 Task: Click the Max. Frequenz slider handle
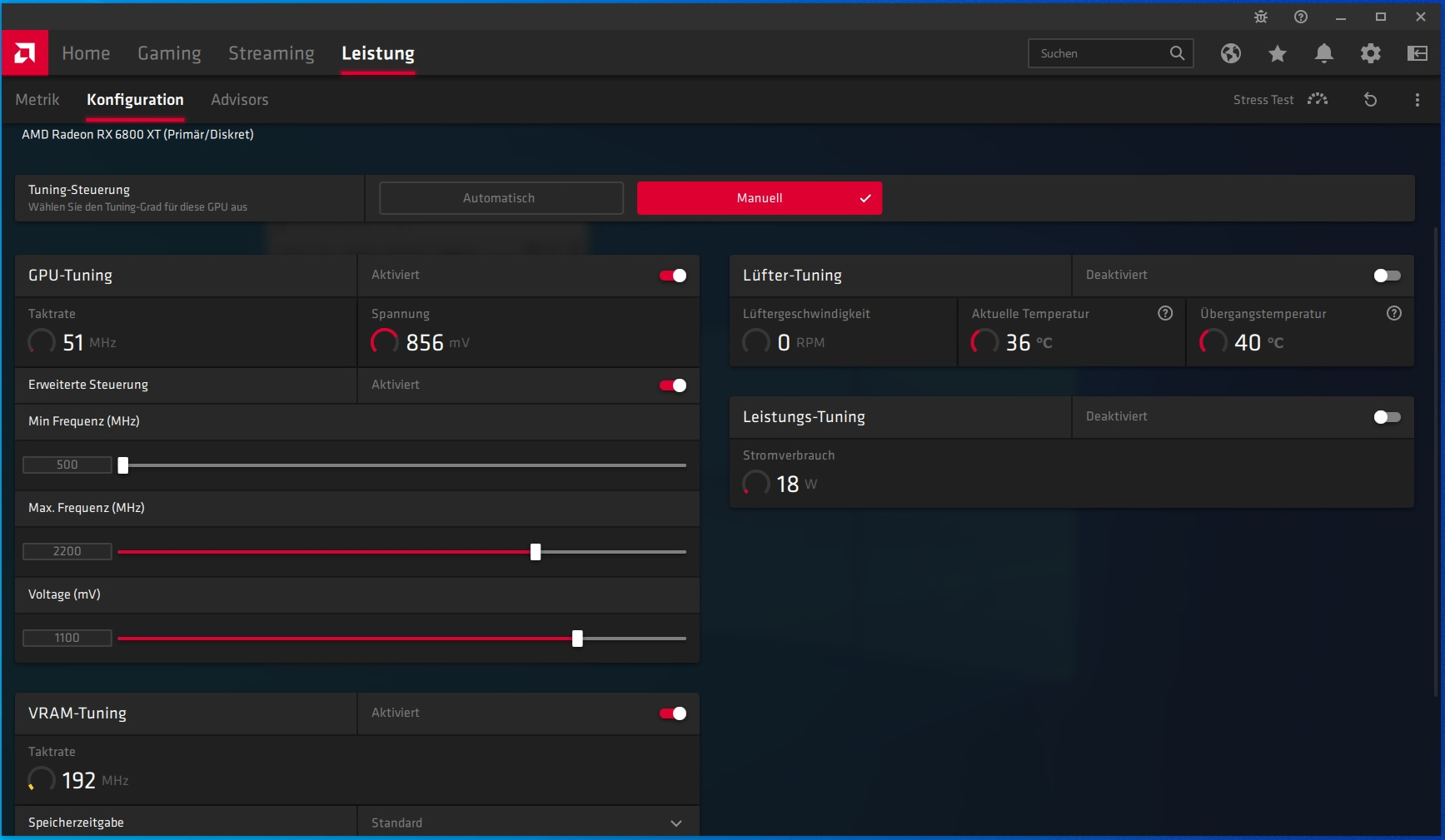(x=536, y=552)
